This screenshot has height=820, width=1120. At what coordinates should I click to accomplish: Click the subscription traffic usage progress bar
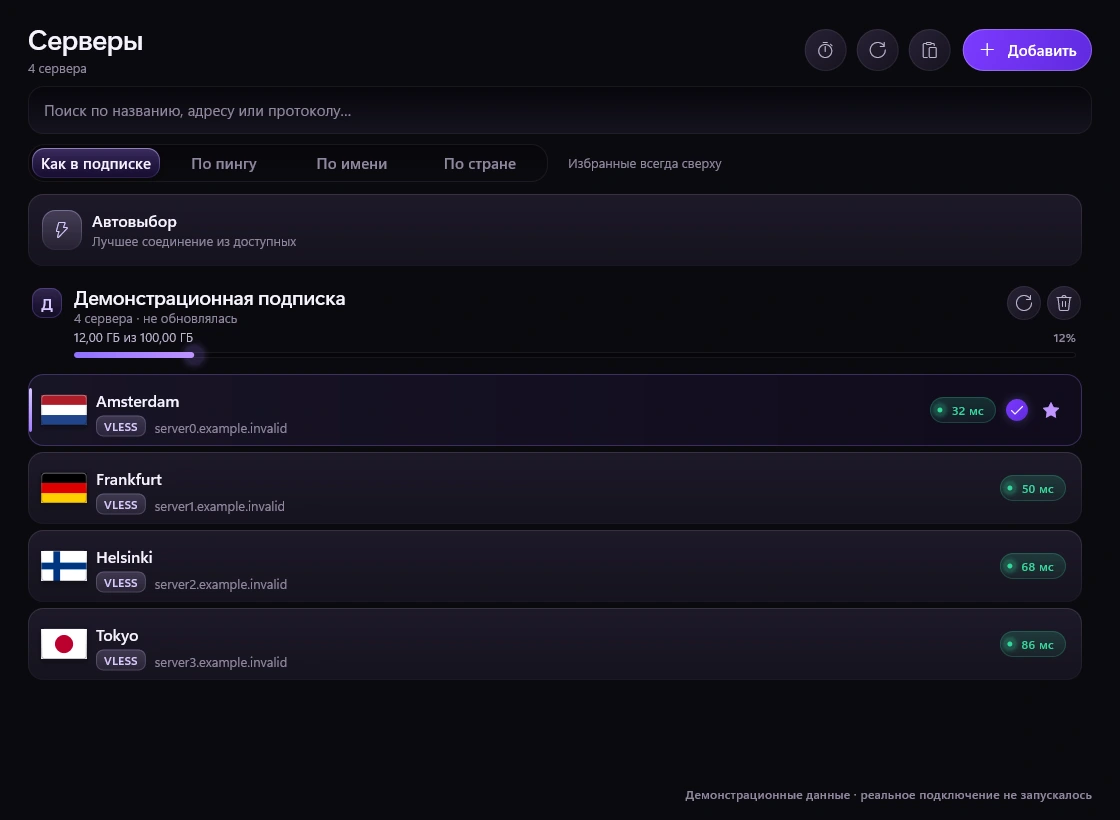click(x=574, y=355)
